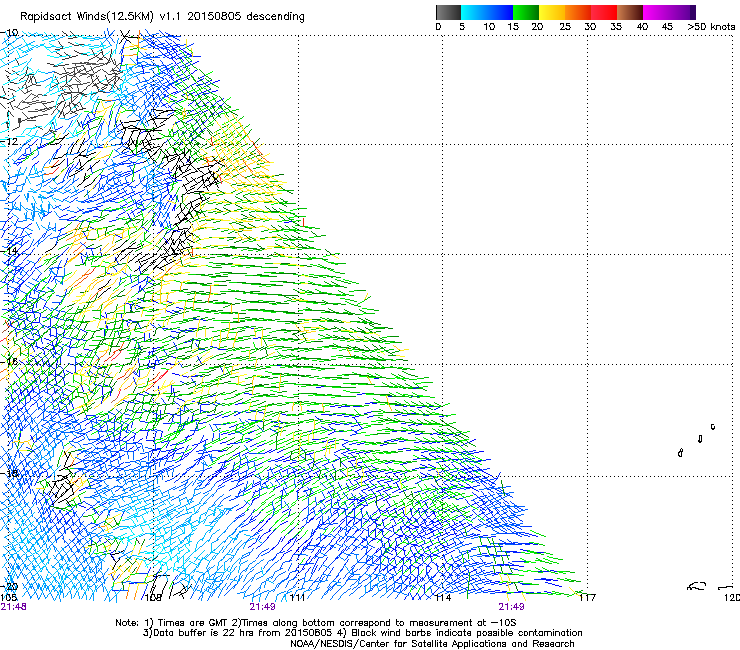Click the longitude label '117'
This screenshot has height=650, width=740.
tap(587, 598)
